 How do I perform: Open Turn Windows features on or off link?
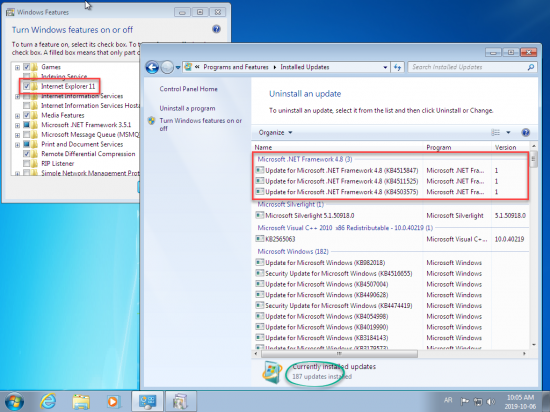pyautogui.click(x=201, y=124)
